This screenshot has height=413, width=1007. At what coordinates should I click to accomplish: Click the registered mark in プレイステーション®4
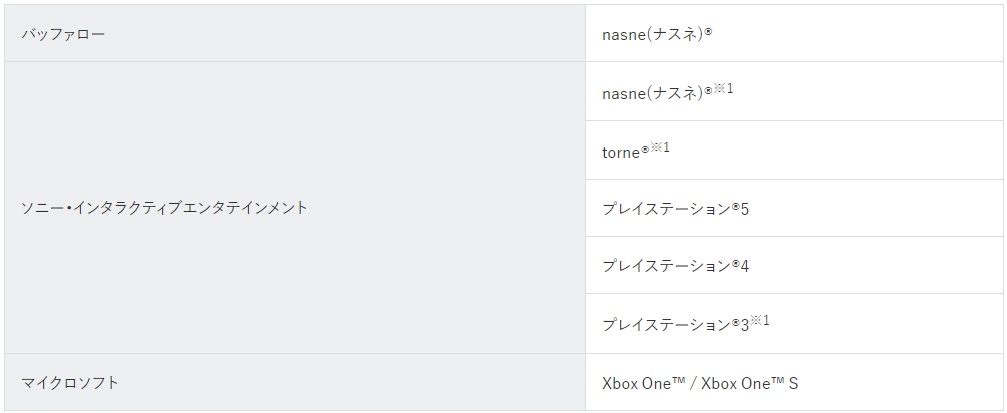tap(736, 263)
